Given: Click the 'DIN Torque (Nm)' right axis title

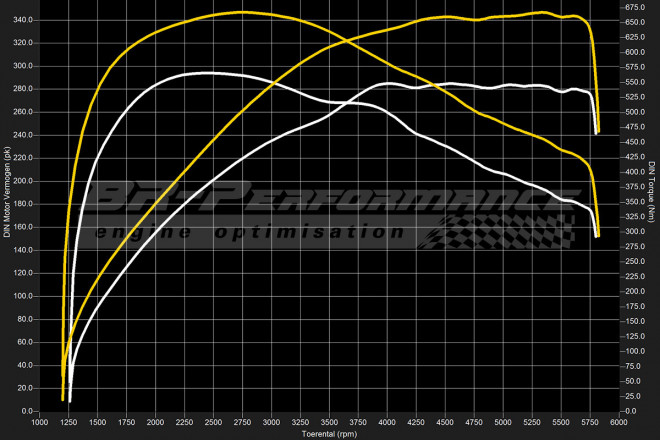Looking at the screenshot, I should 652,190.
